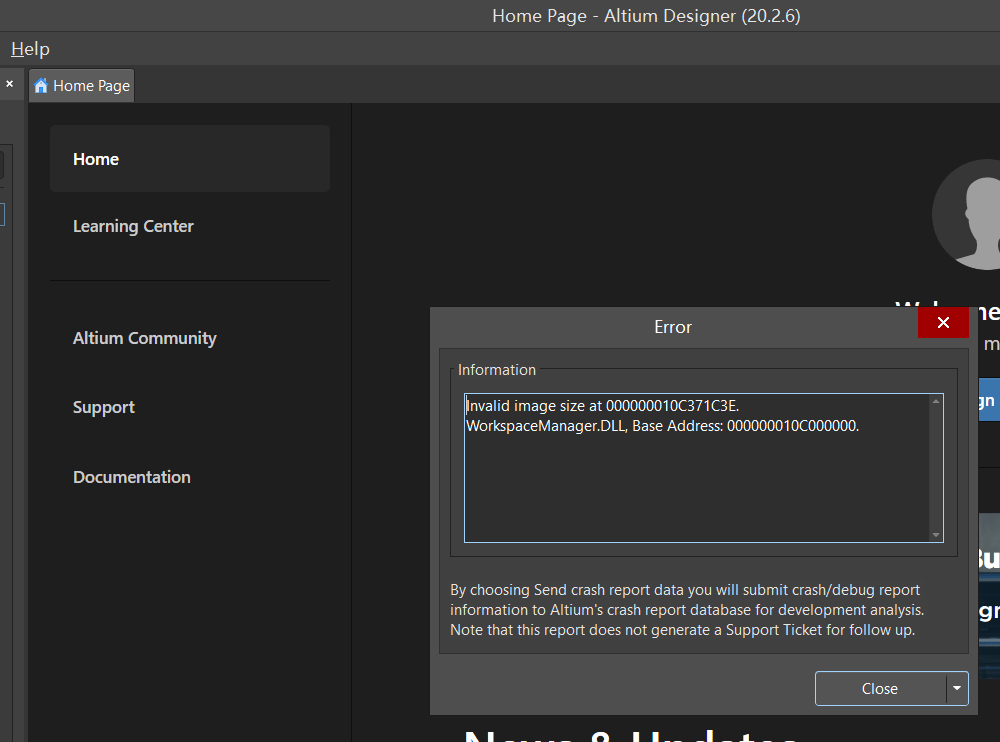Image resolution: width=1000 pixels, height=742 pixels.
Task: Click the house icon on Home Page tab
Action: click(x=41, y=85)
